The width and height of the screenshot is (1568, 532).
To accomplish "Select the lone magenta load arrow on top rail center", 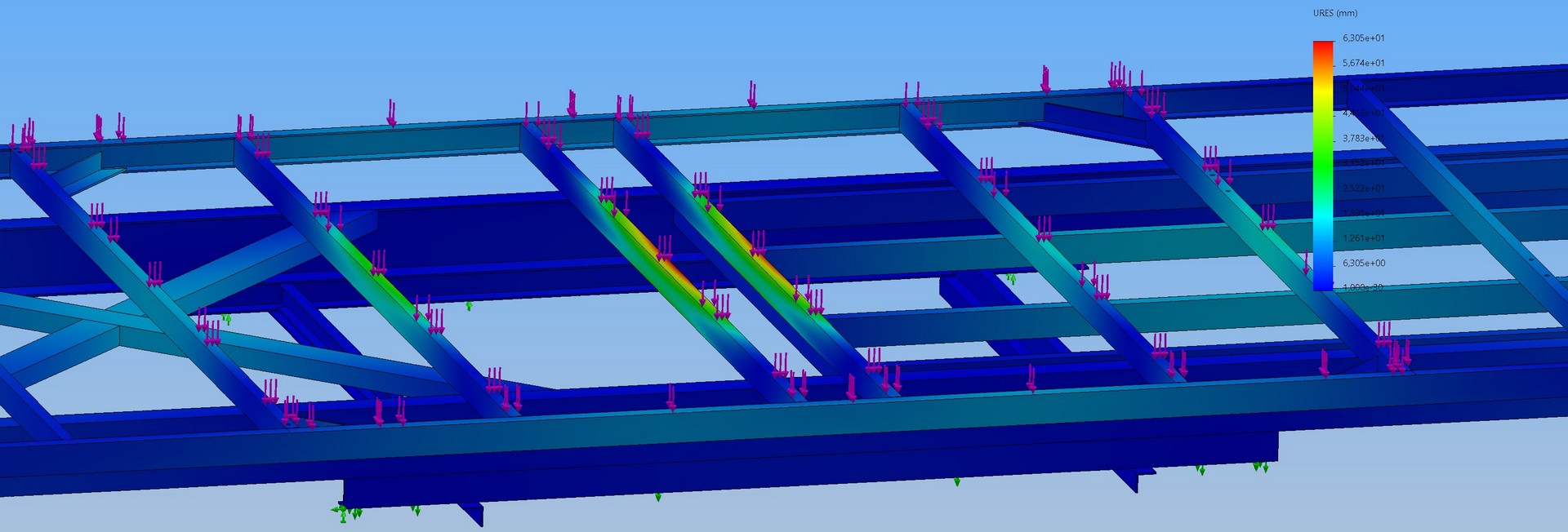I will pyautogui.click(x=751, y=94).
